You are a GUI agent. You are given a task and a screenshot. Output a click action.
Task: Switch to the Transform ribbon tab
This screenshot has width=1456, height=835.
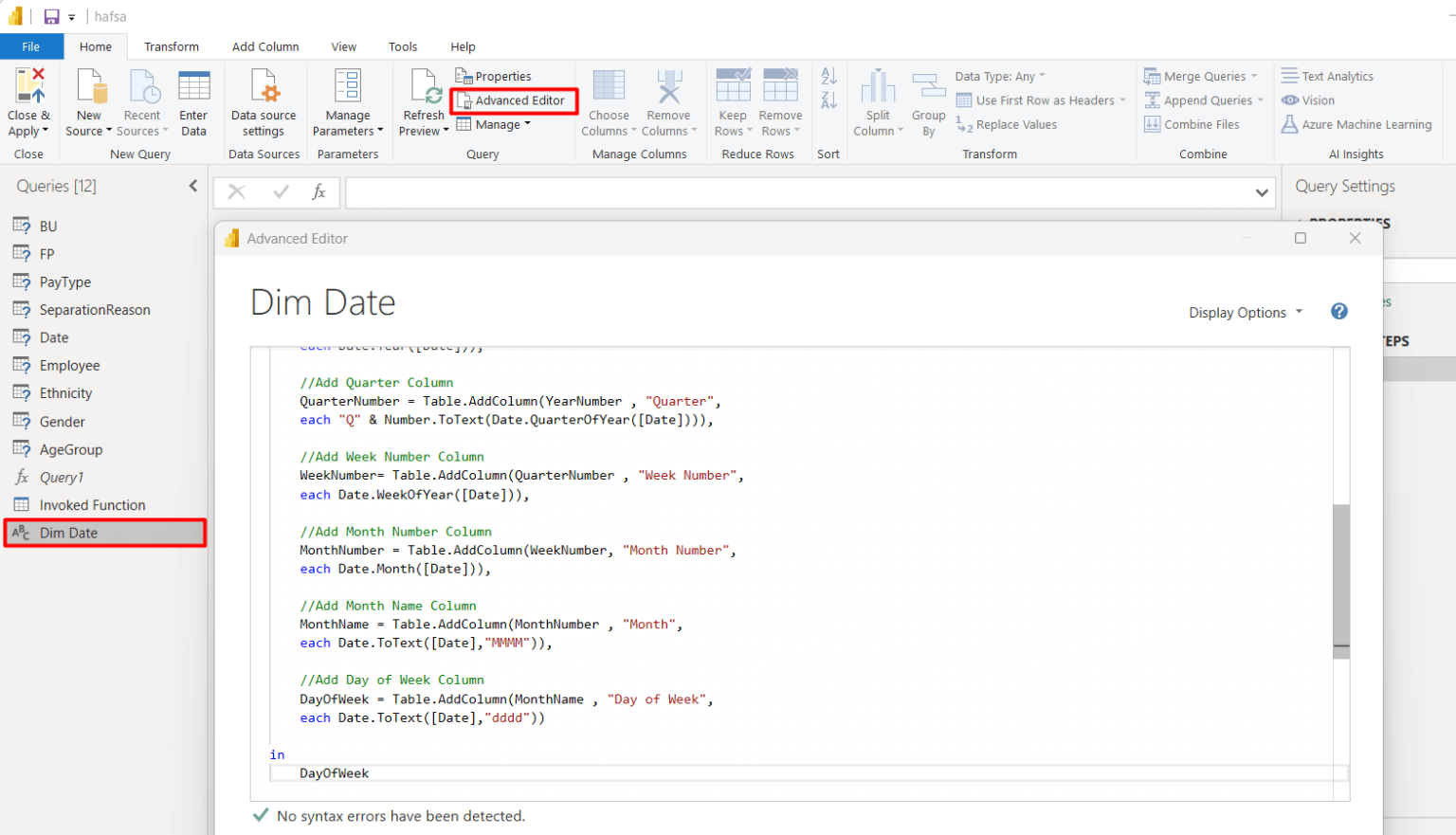point(172,45)
